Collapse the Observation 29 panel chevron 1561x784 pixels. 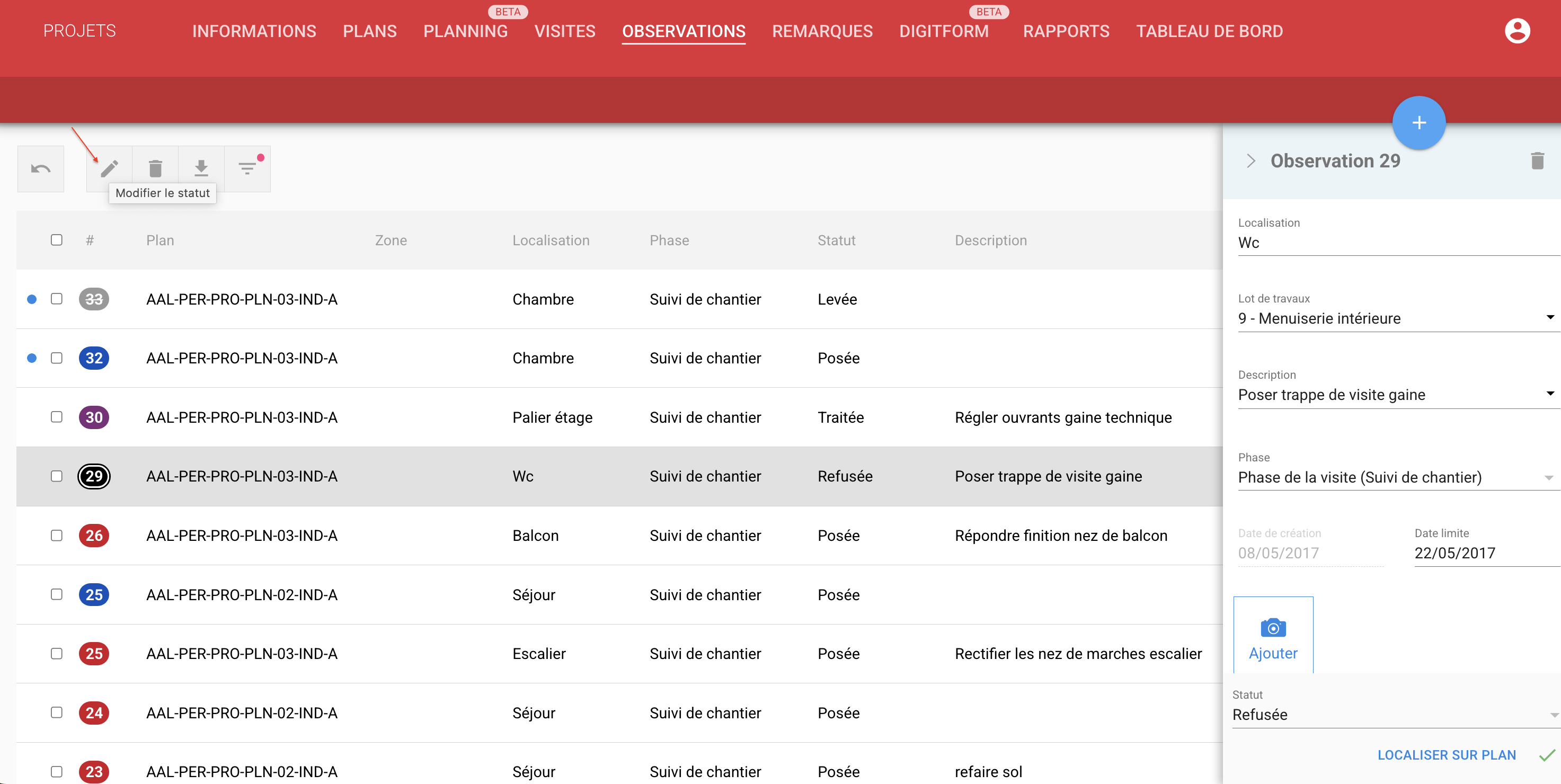pos(1250,161)
